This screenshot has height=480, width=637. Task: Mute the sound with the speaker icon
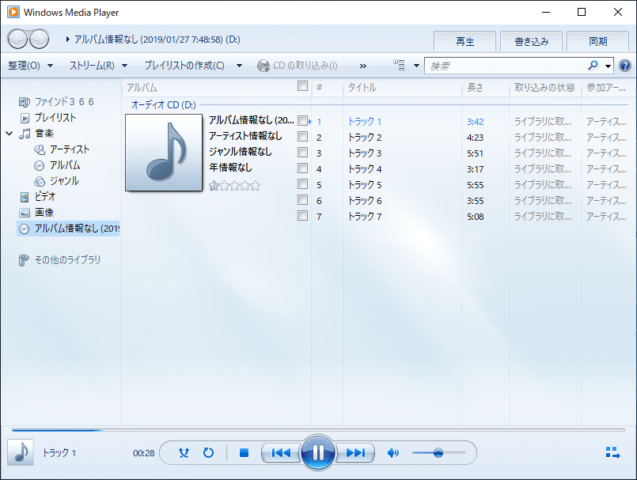(x=393, y=452)
